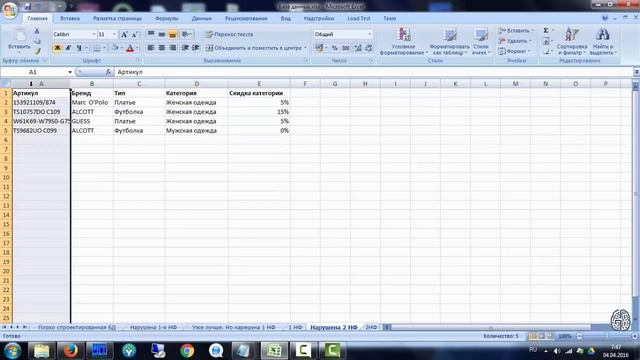Click the formula bar containing Артикул
Viewport: 640px width, 360px height.
click(x=373, y=72)
